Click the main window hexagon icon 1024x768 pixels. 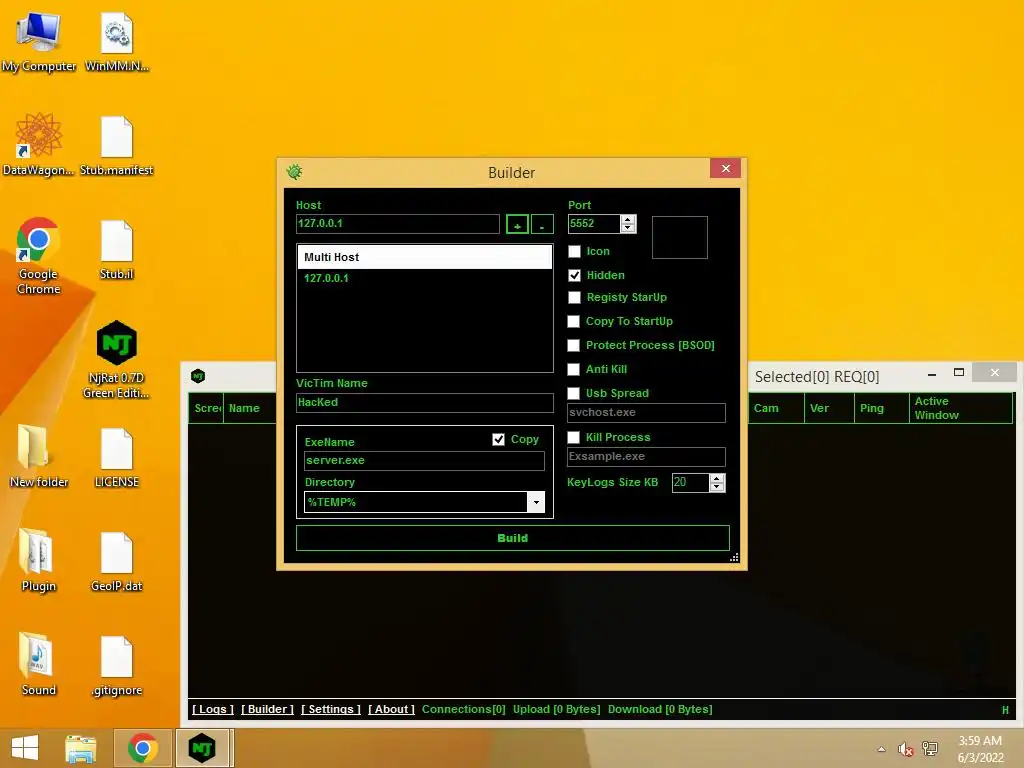(198, 376)
